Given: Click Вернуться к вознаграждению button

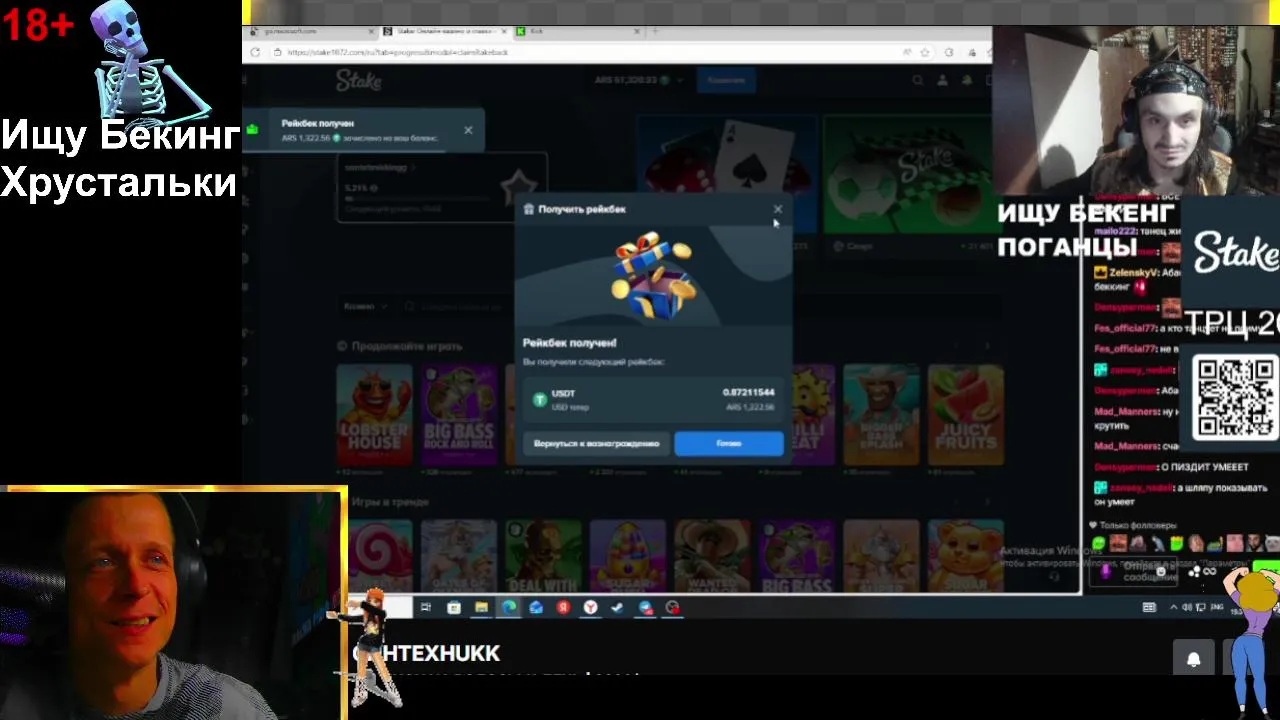Looking at the screenshot, I should click(x=596, y=444).
